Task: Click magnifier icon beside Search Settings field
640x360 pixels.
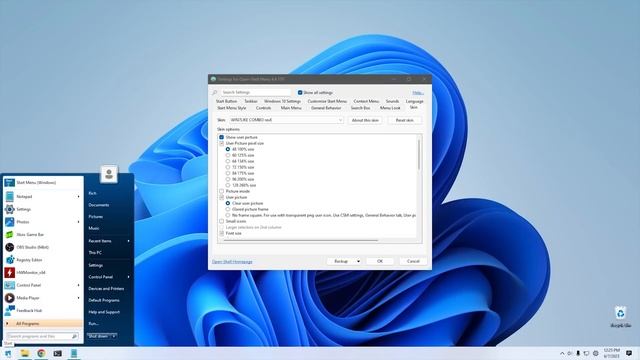Action: pos(215,93)
